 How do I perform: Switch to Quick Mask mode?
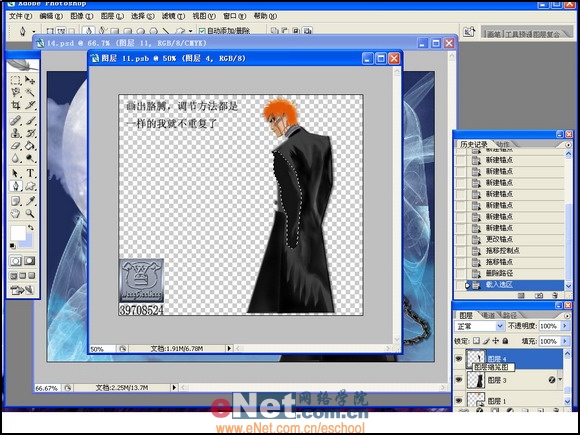pyautogui.click(x=30, y=261)
